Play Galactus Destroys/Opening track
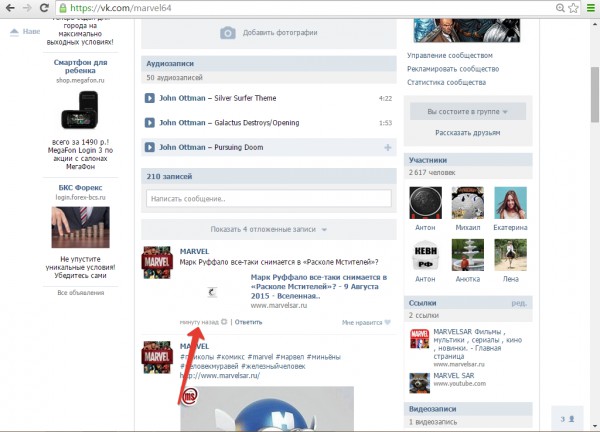 click(150, 123)
